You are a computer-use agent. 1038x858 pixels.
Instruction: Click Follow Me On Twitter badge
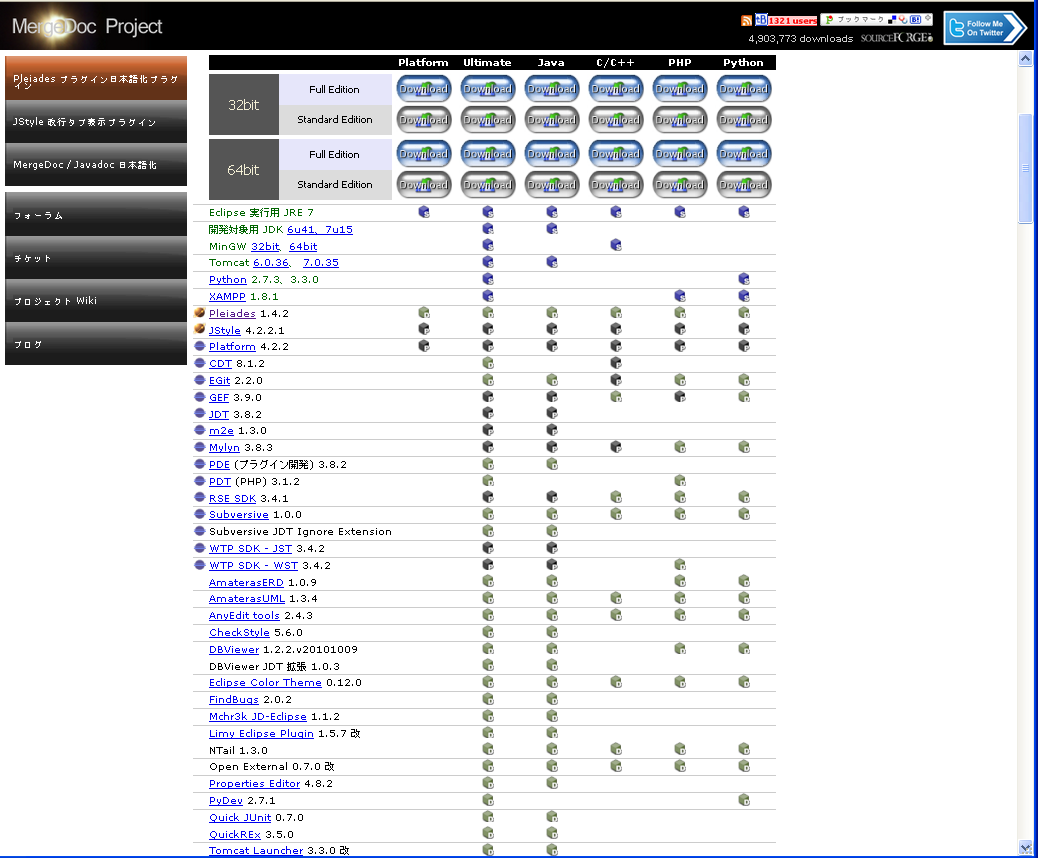coord(984,28)
